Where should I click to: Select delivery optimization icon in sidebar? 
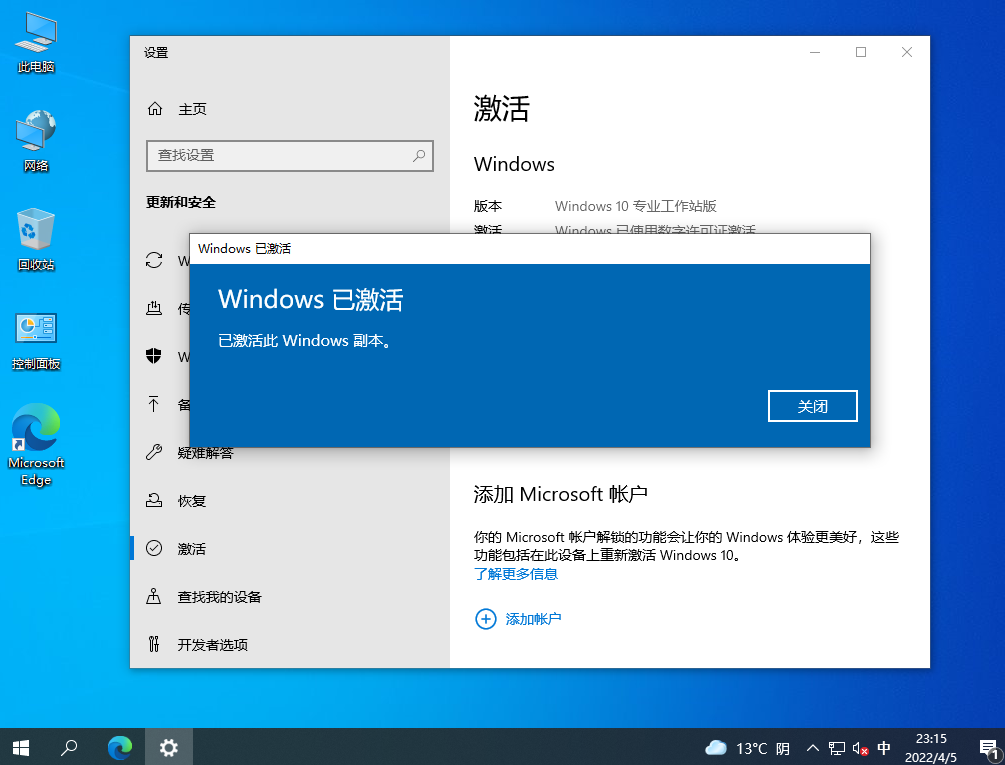pos(154,308)
